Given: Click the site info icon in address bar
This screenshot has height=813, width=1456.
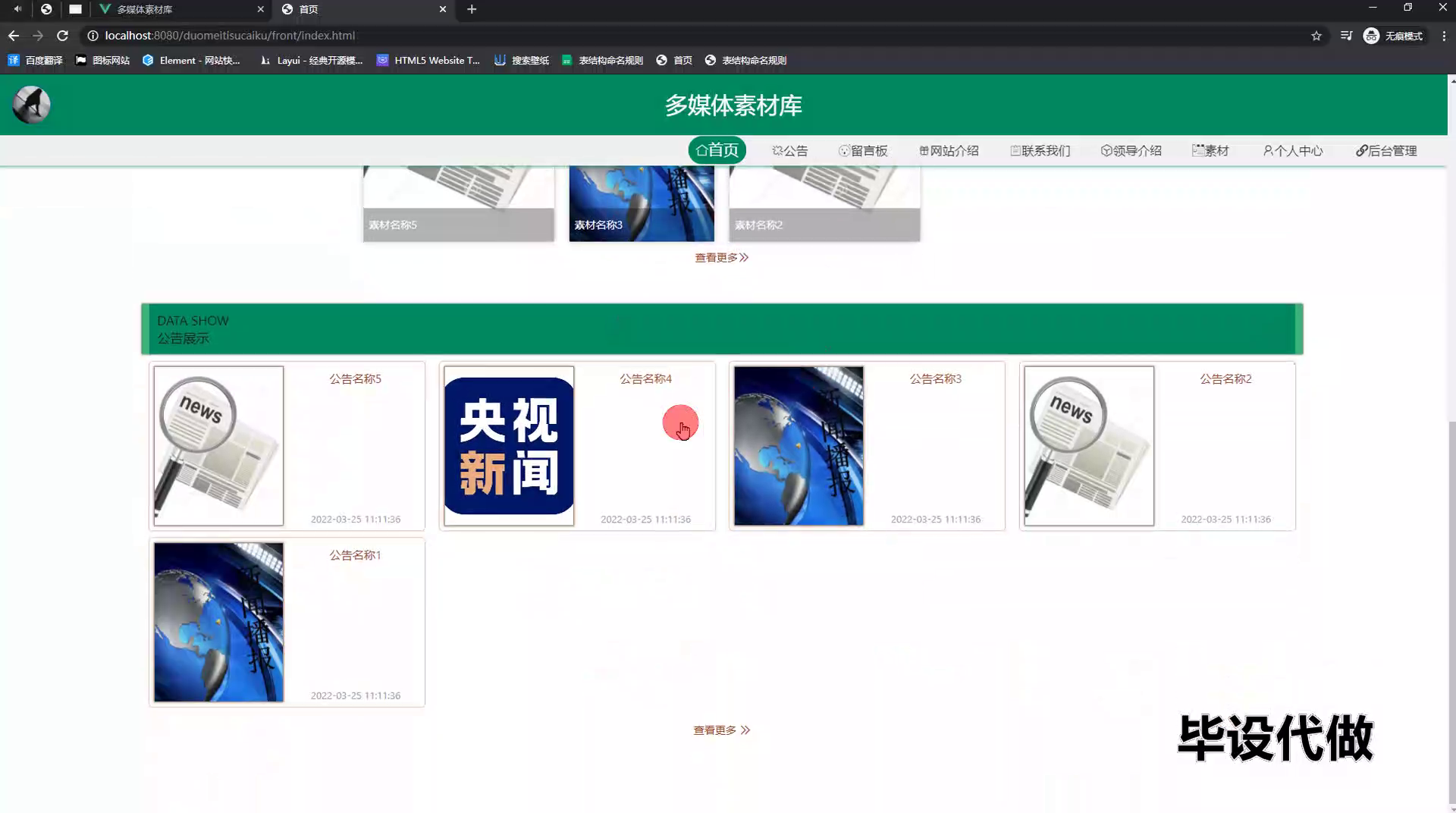Looking at the screenshot, I should (x=93, y=36).
